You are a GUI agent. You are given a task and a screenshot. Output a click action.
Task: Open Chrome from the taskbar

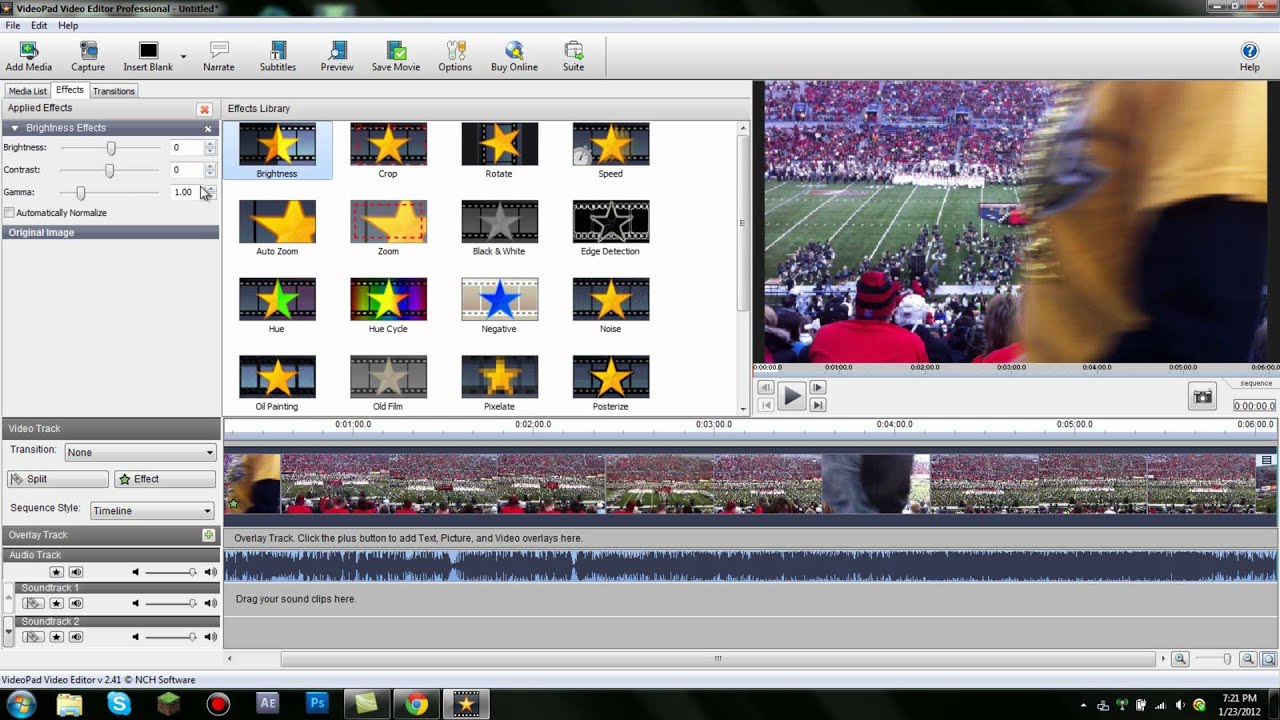click(416, 704)
